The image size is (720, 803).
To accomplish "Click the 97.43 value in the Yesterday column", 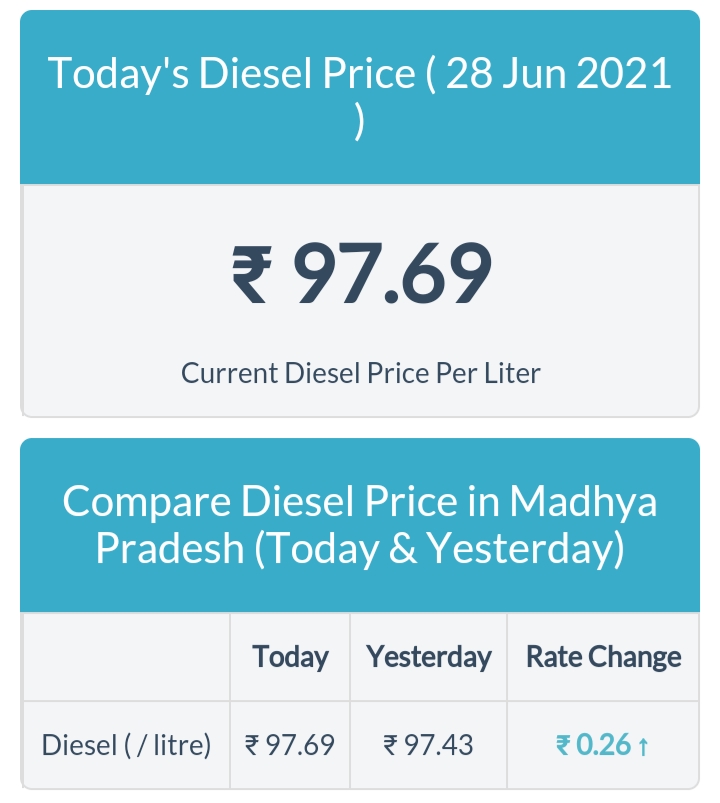I will tap(438, 745).
